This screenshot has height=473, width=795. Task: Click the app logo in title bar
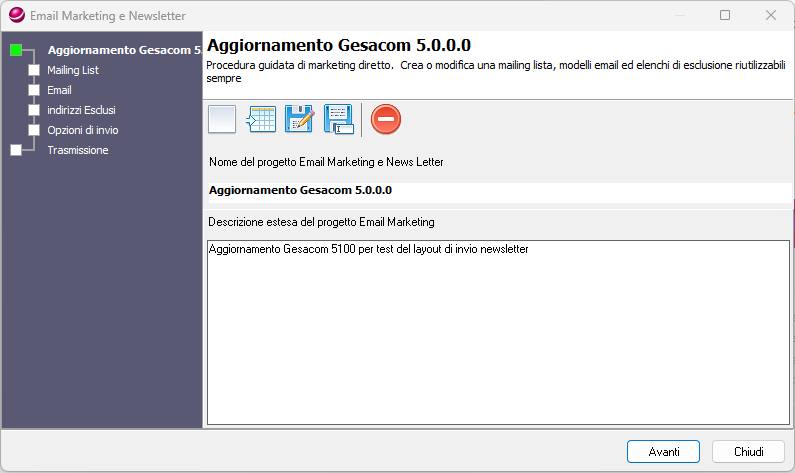pyautogui.click(x=17, y=16)
